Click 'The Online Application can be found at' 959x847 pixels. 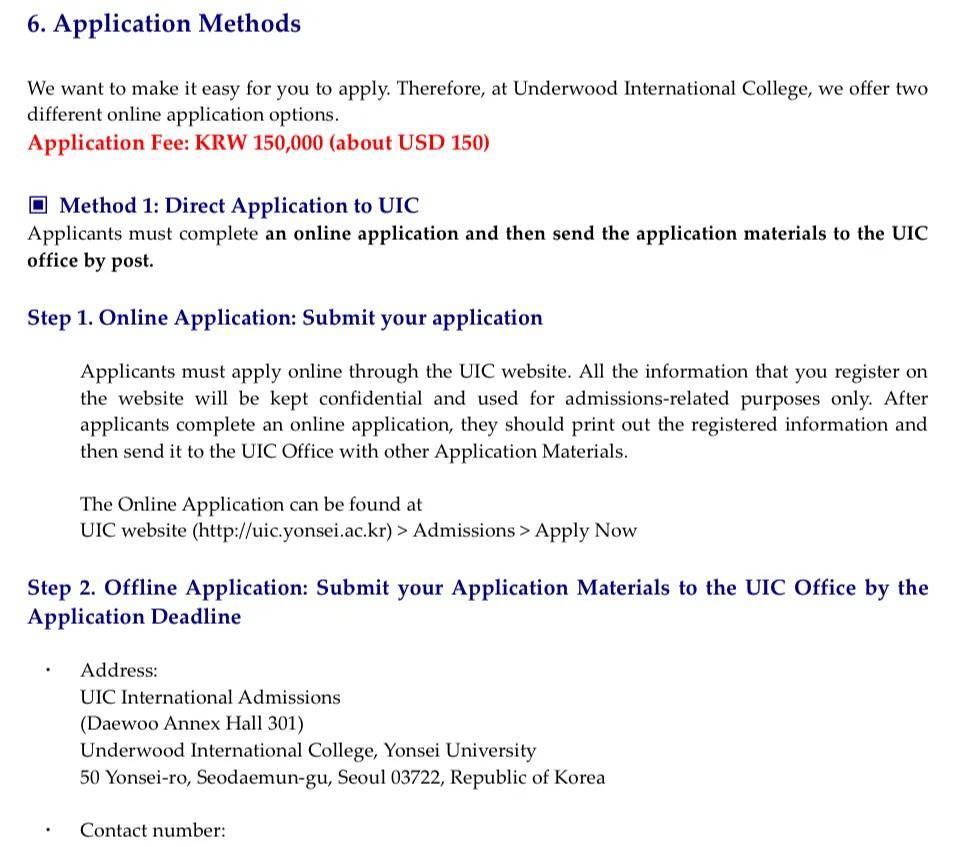(x=251, y=505)
